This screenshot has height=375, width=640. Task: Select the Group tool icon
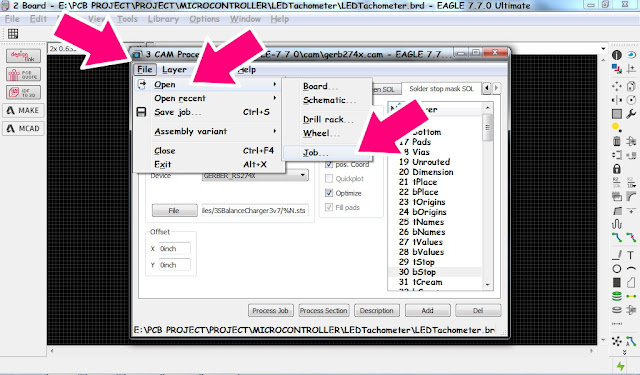(x=617, y=114)
